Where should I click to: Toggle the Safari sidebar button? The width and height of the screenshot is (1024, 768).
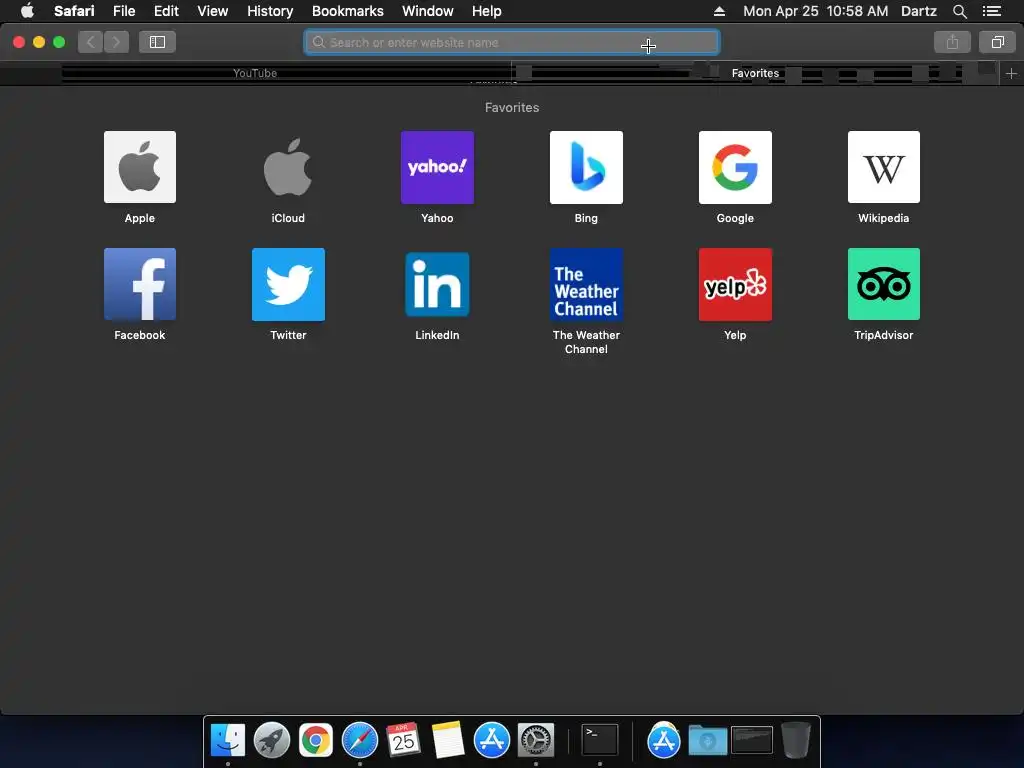pos(157,42)
